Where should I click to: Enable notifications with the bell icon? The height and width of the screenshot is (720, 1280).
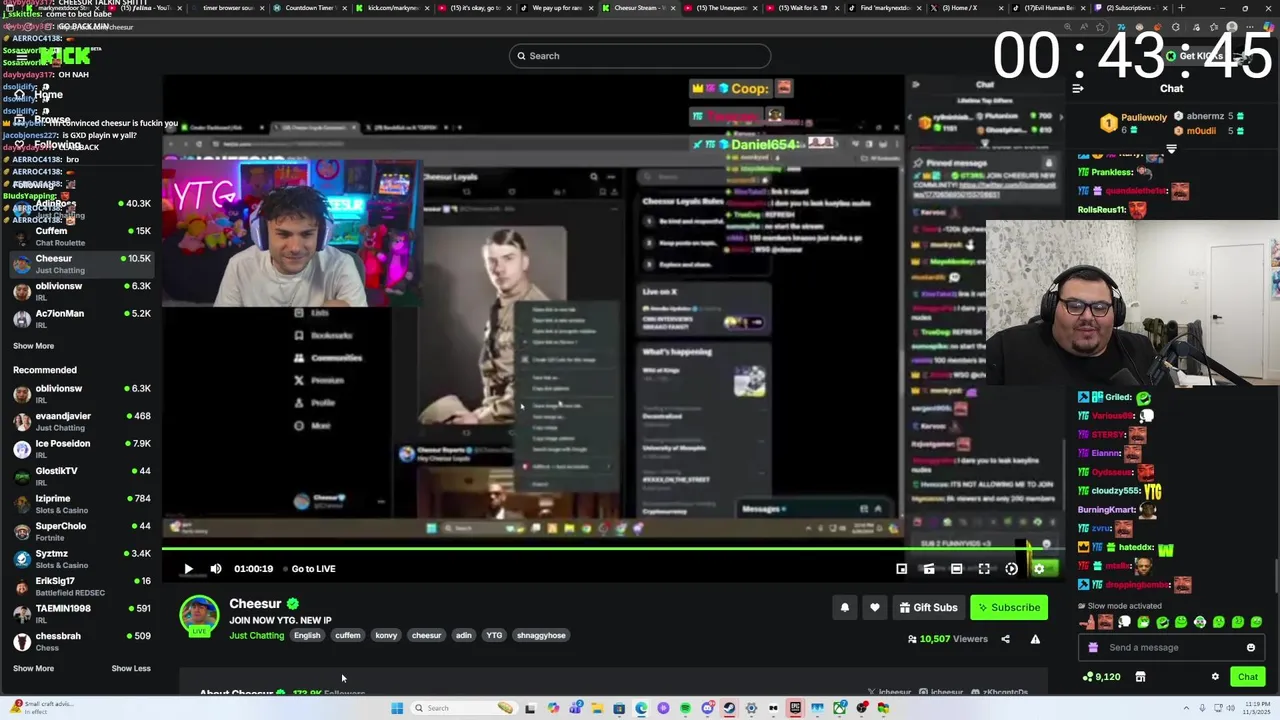pyautogui.click(x=845, y=607)
